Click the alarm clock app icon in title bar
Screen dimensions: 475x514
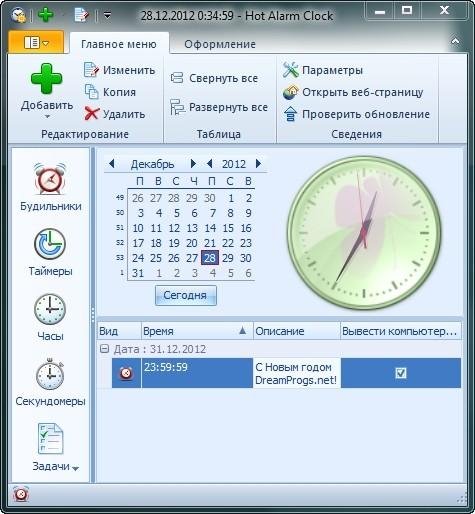click(x=18, y=15)
